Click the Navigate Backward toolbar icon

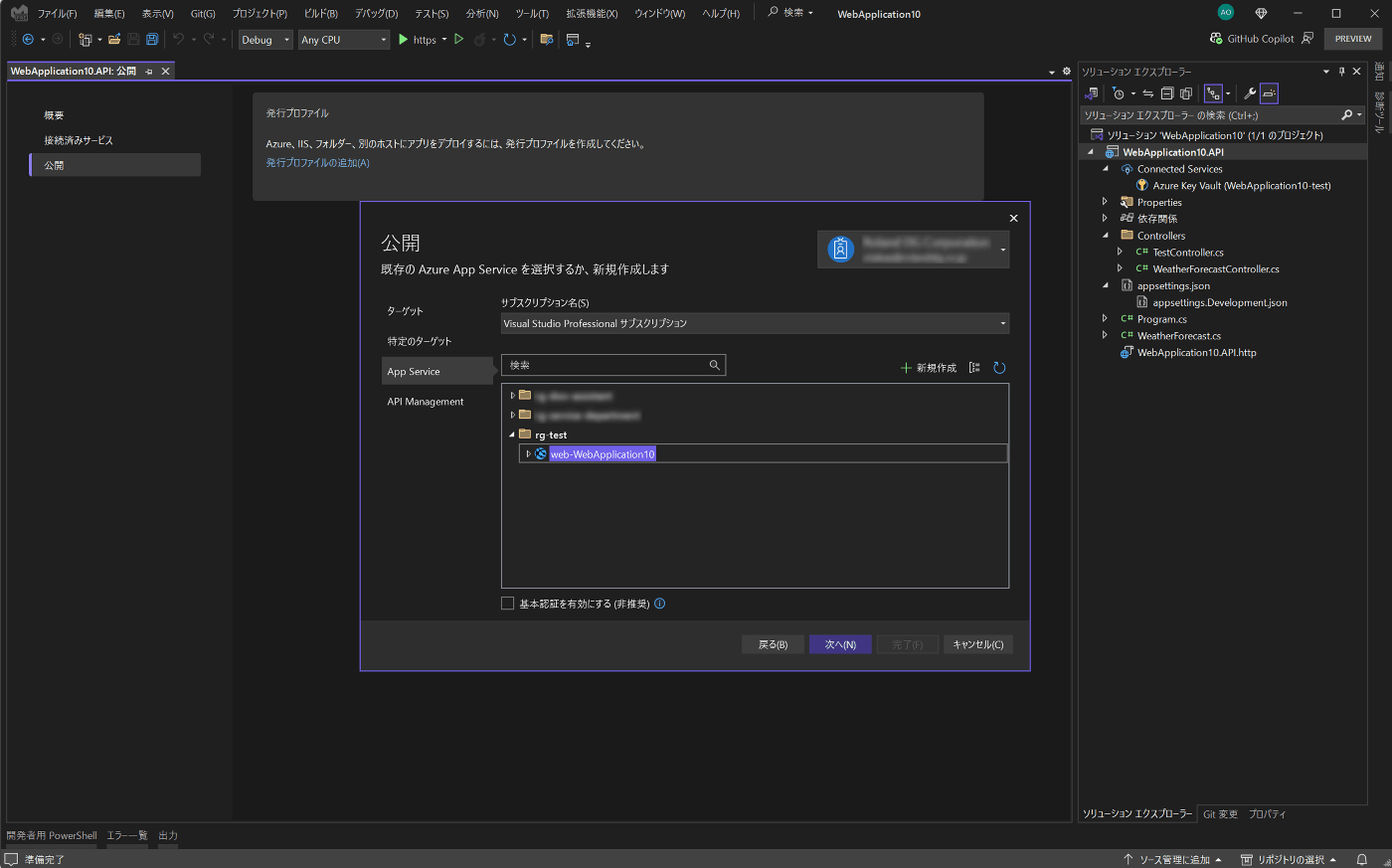coord(28,40)
